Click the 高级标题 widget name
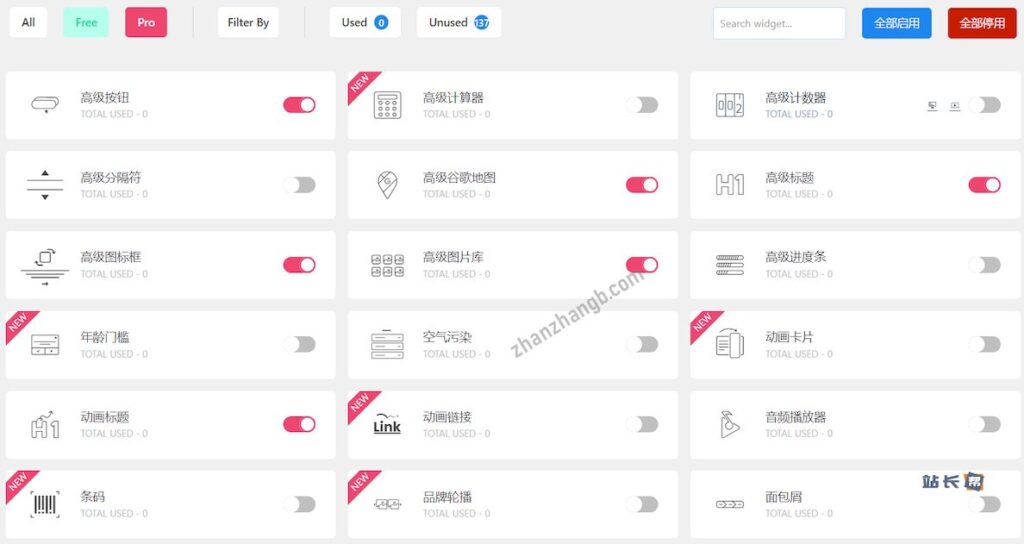This screenshot has height=544, width=1024. click(790, 178)
